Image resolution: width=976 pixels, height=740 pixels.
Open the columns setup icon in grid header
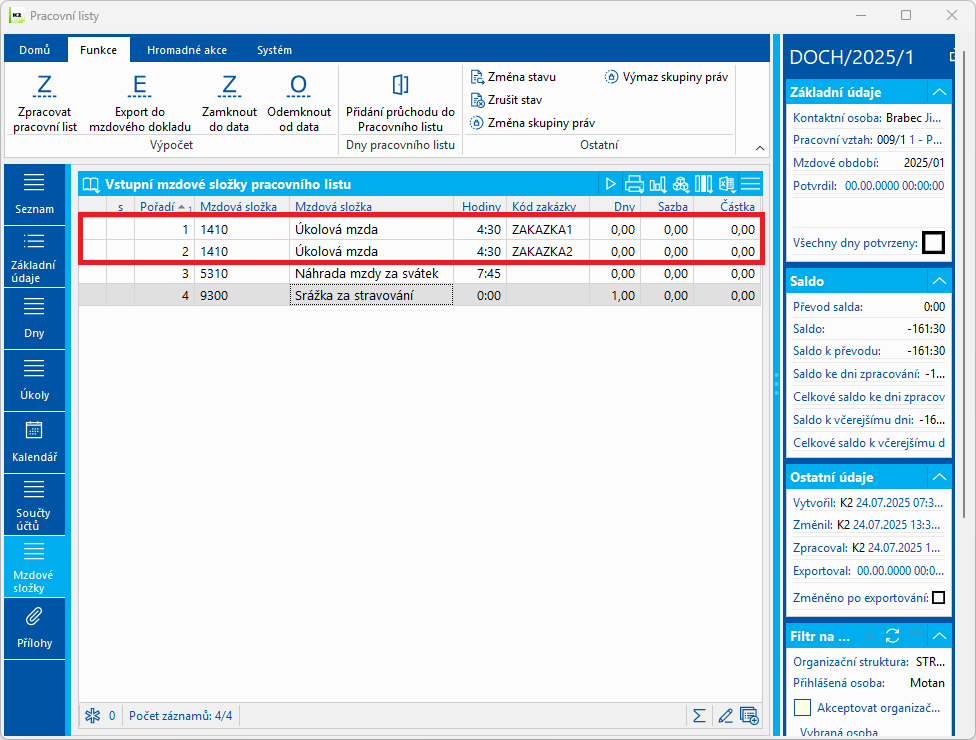pos(703,184)
